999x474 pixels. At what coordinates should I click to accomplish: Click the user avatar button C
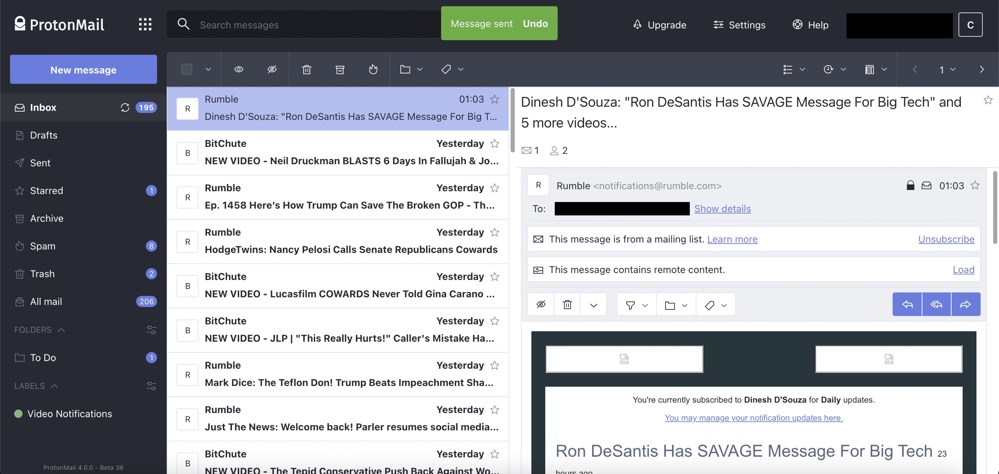pyautogui.click(x=970, y=25)
